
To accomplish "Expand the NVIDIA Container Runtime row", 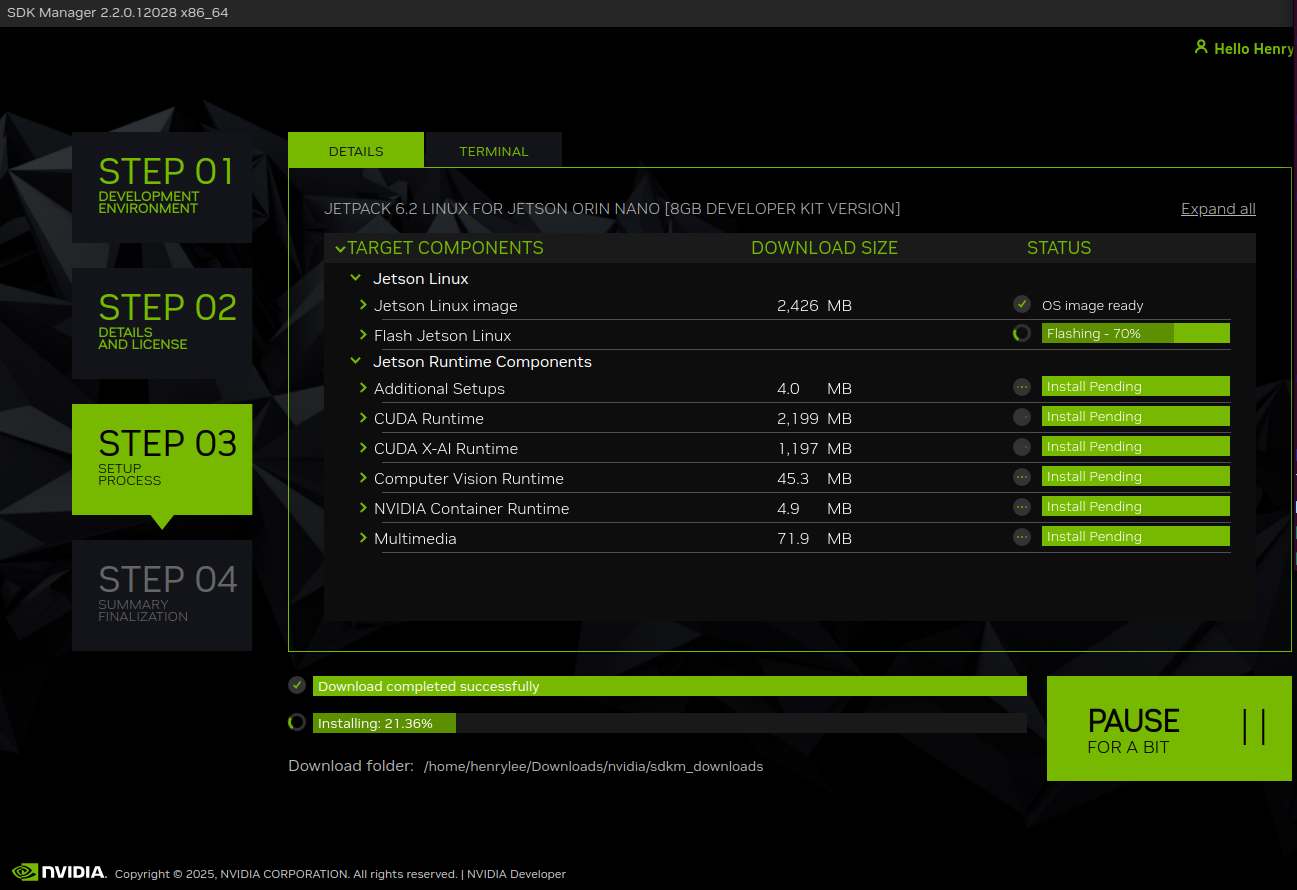I will click(363, 508).
